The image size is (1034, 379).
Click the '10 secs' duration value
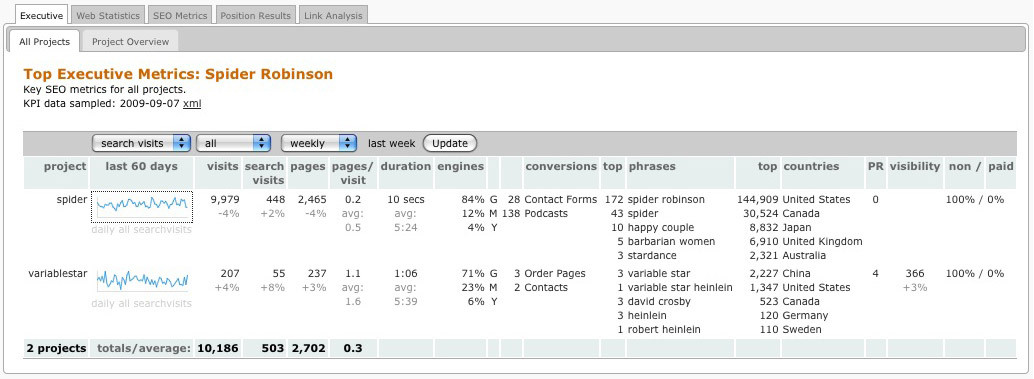click(x=406, y=199)
